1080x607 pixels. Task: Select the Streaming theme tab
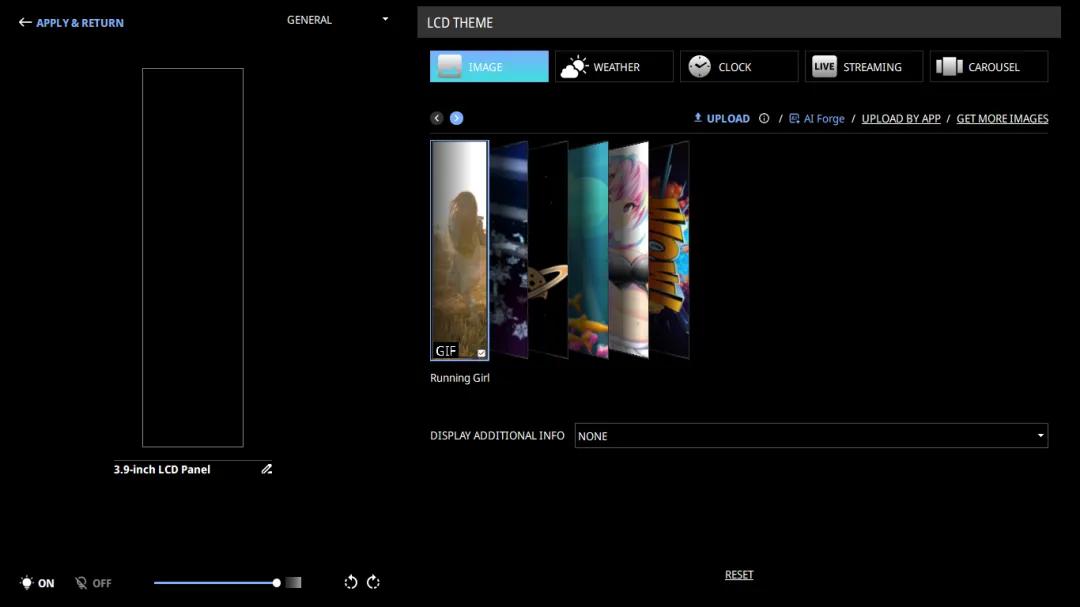(x=865, y=67)
